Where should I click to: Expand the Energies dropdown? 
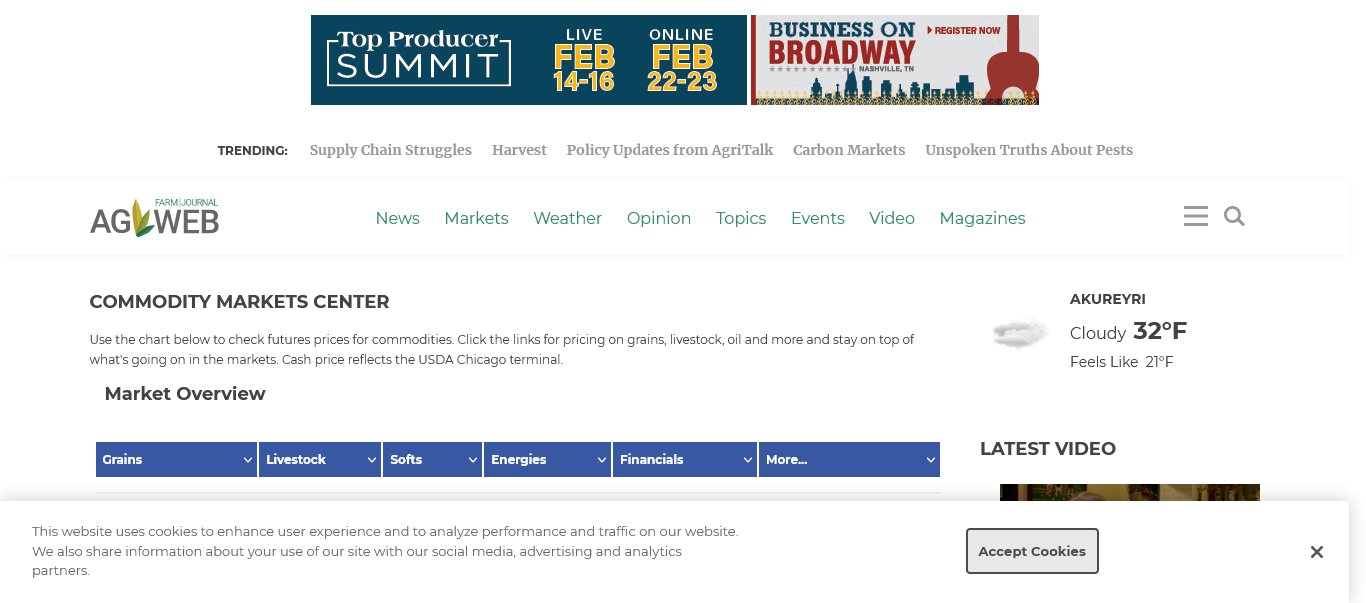pos(547,459)
